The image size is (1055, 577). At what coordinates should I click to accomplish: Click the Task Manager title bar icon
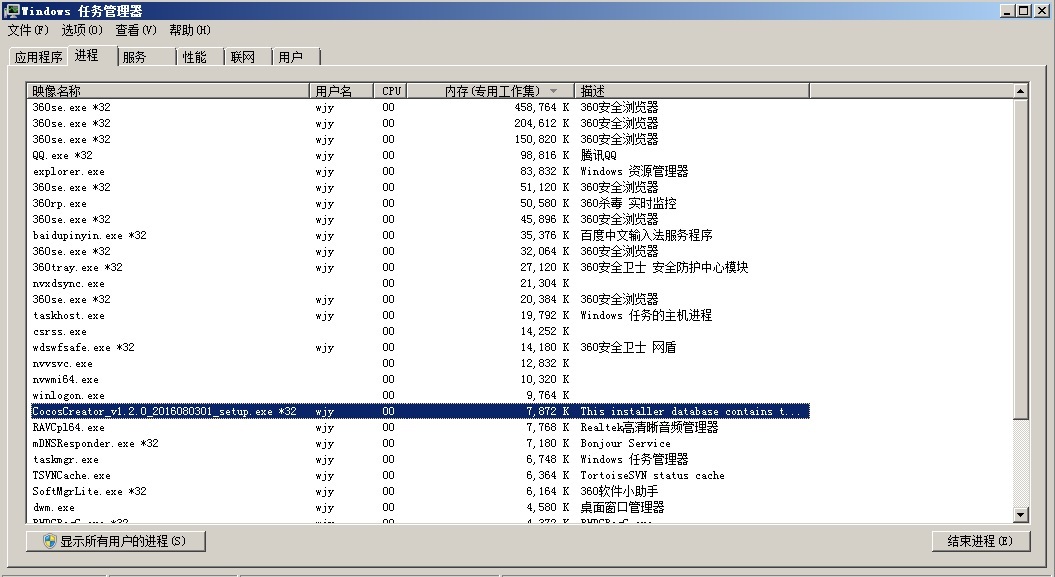pyautogui.click(x=11, y=11)
